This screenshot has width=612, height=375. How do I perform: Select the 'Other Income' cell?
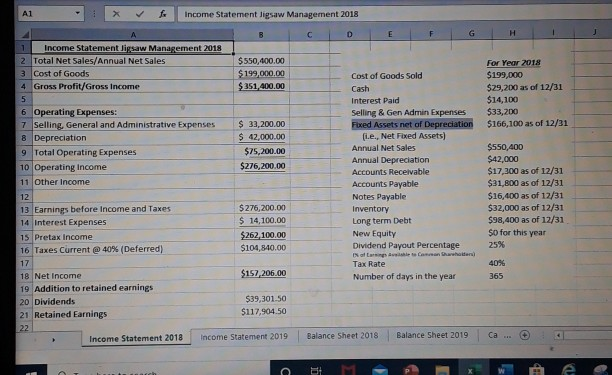click(133, 182)
